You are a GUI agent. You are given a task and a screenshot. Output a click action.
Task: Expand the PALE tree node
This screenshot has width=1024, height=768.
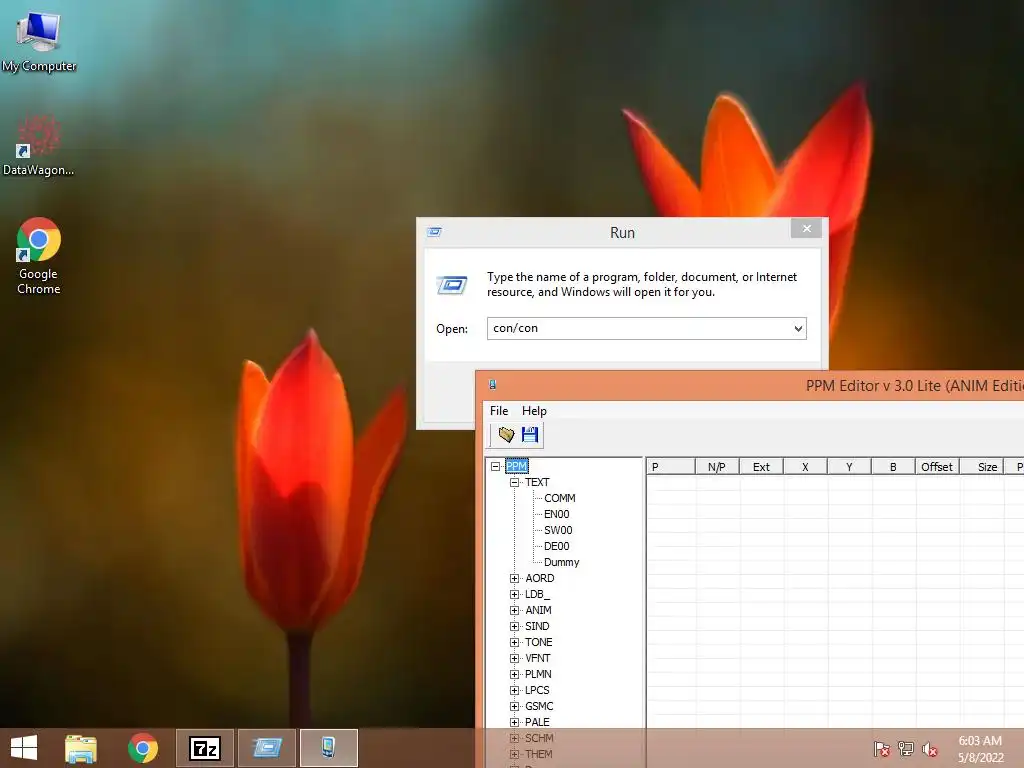click(515, 722)
